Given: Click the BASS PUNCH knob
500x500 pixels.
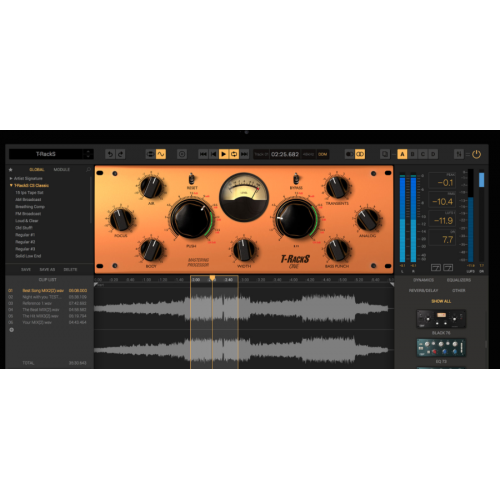Looking at the screenshot, I should tap(337, 250).
